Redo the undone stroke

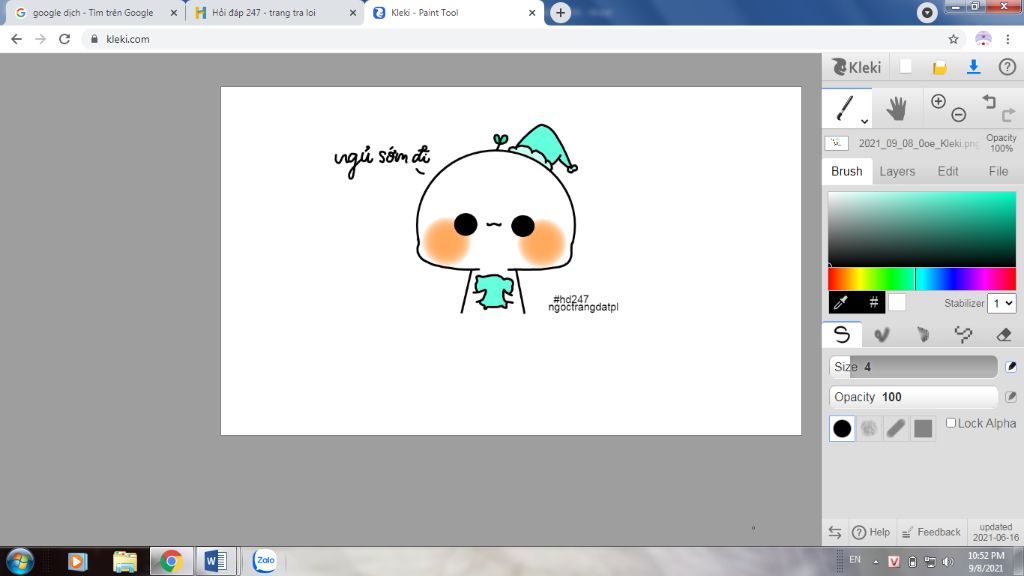click(1008, 114)
